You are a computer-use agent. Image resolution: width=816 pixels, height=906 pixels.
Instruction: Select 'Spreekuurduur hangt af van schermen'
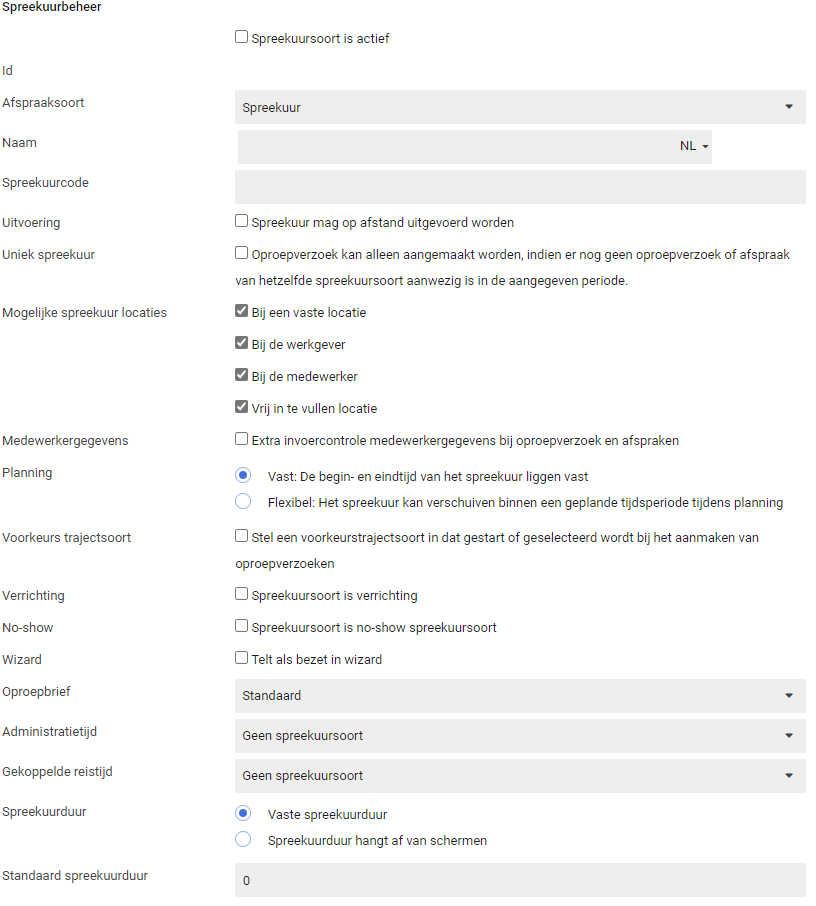243,840
